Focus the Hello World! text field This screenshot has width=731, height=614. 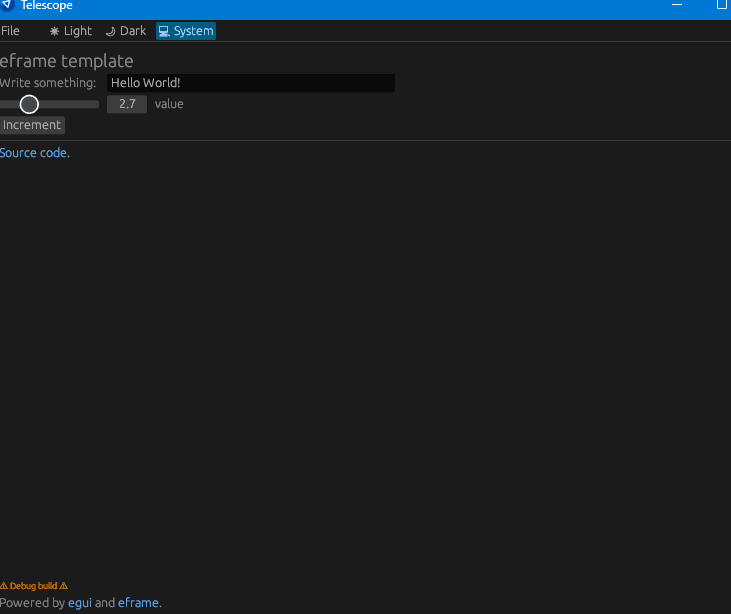[250, 83]
